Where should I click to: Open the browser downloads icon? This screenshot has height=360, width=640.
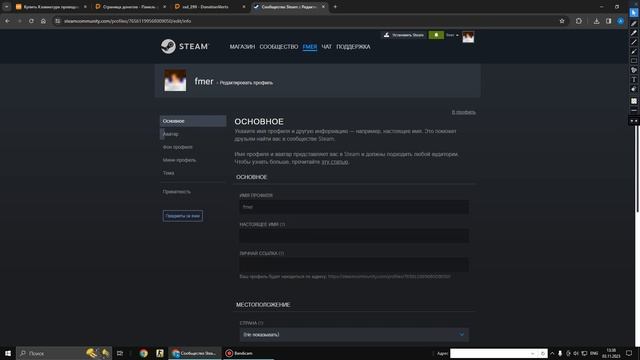[x=596, y=21]
